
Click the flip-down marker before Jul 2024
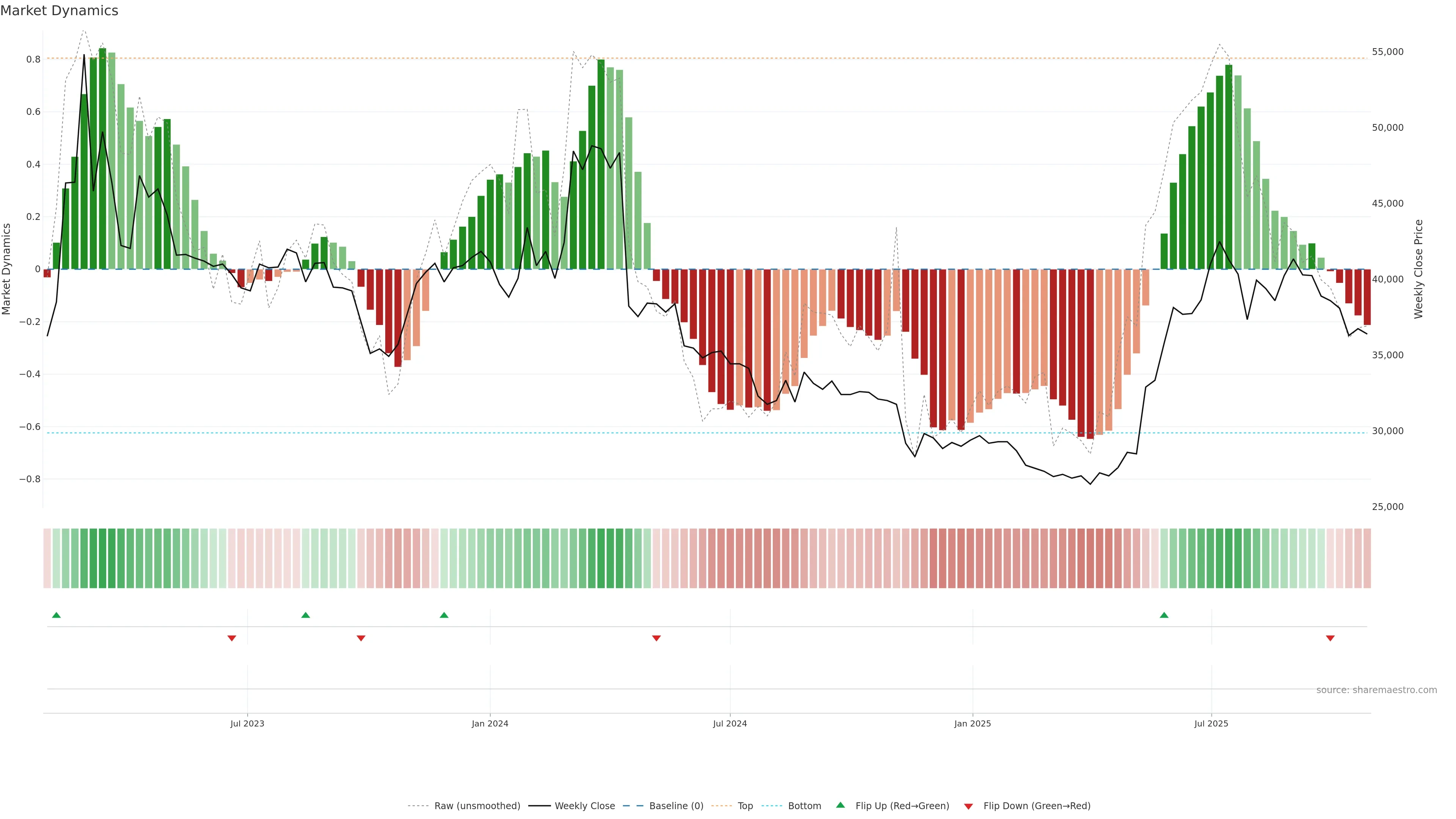pos(656,638)
